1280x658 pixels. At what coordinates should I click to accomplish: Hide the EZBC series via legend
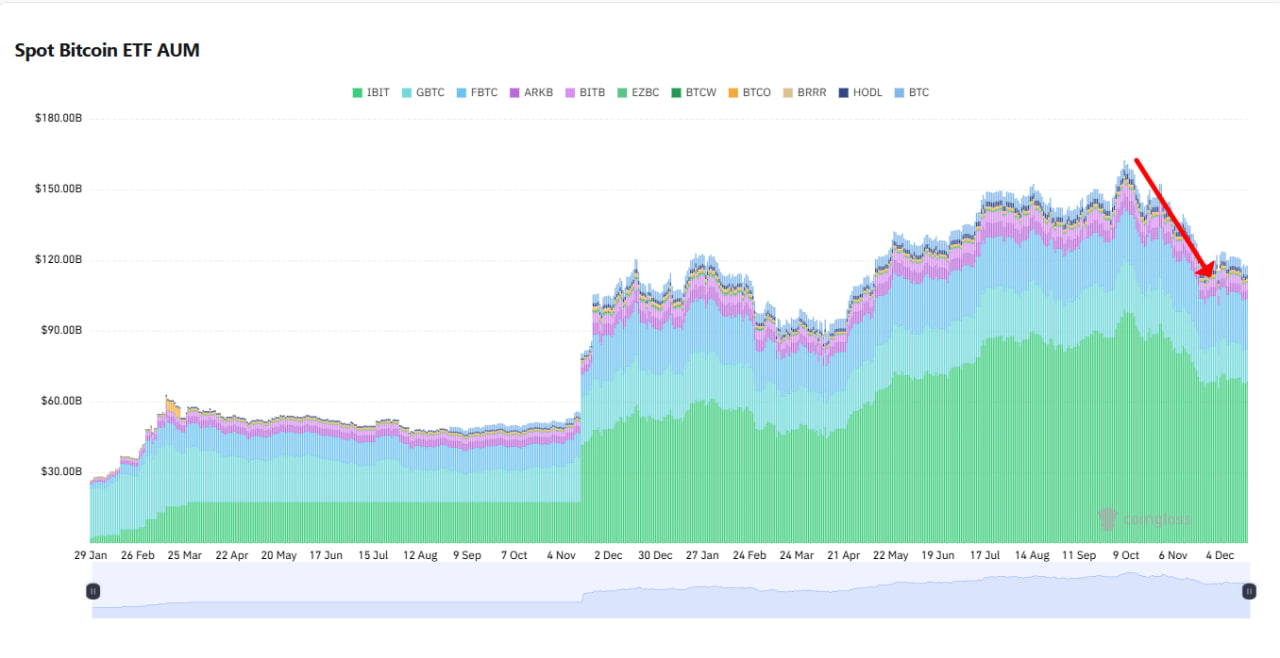tap(638, 93)
